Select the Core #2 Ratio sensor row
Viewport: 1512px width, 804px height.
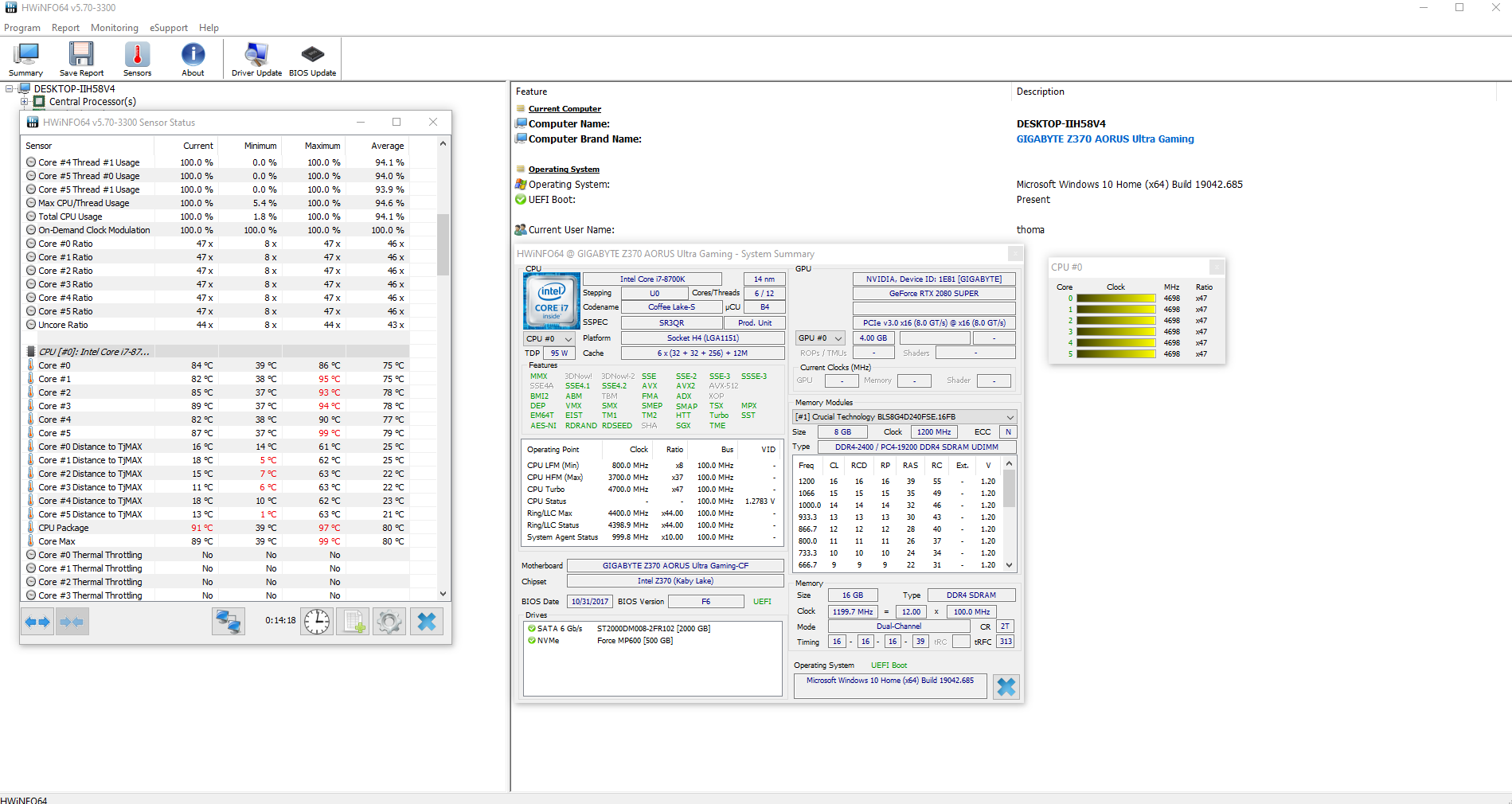pos(216,271)
